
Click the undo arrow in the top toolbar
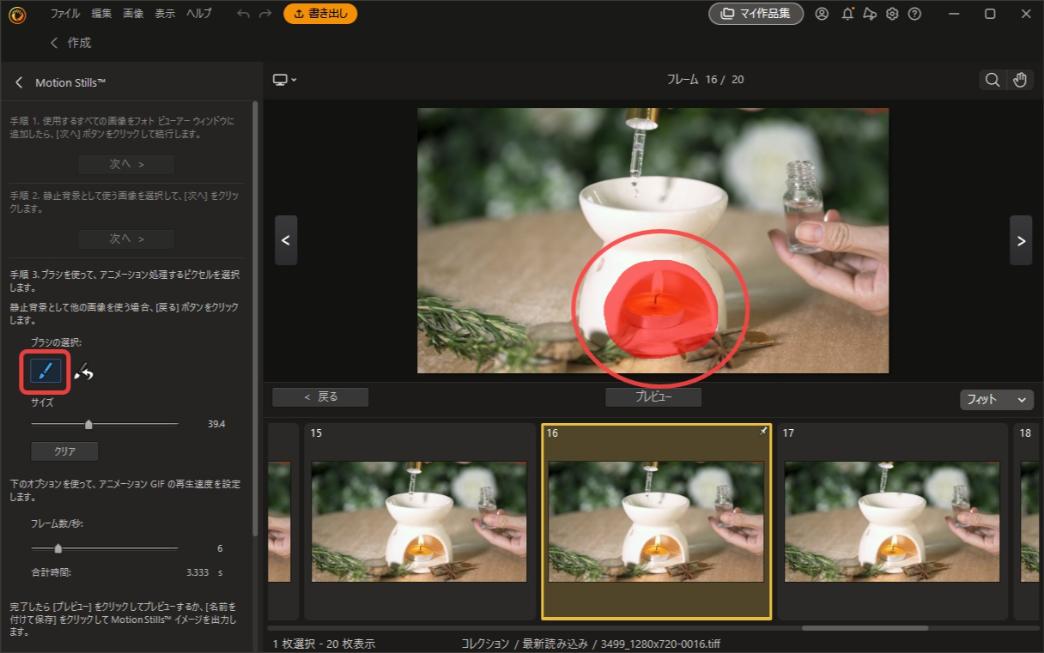[x=241, y=14]
